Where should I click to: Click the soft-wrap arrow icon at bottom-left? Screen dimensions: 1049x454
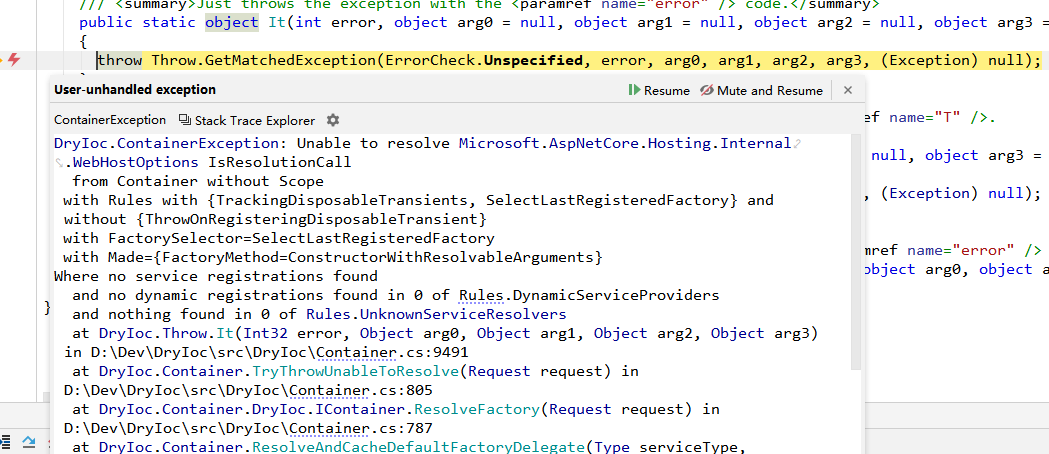[28, 442]
